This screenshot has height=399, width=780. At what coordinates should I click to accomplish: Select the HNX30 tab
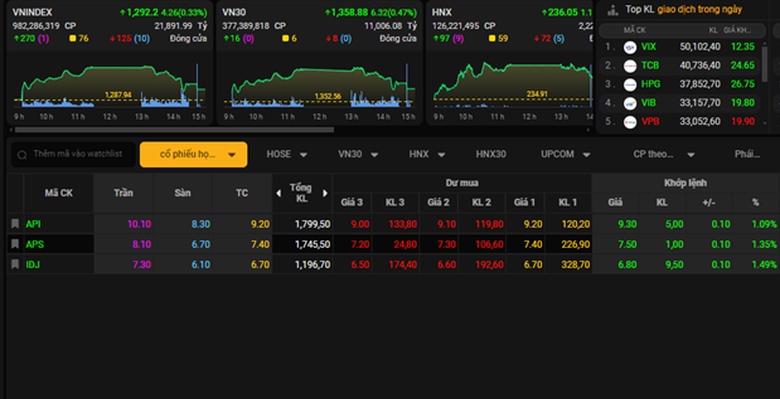pyautogui.click(x=491, y=154)
